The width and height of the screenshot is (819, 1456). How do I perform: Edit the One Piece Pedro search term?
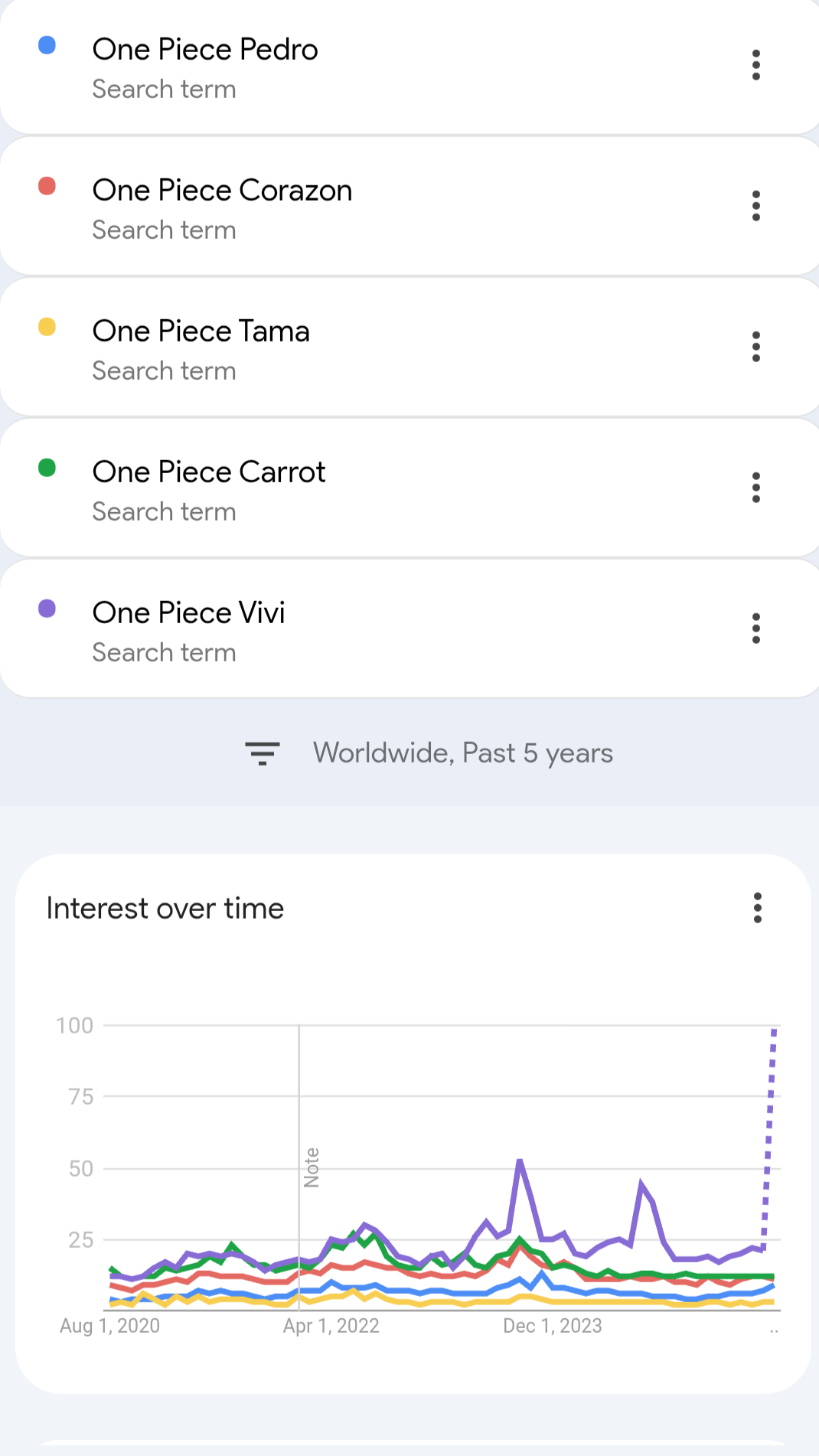click(205, 50)
